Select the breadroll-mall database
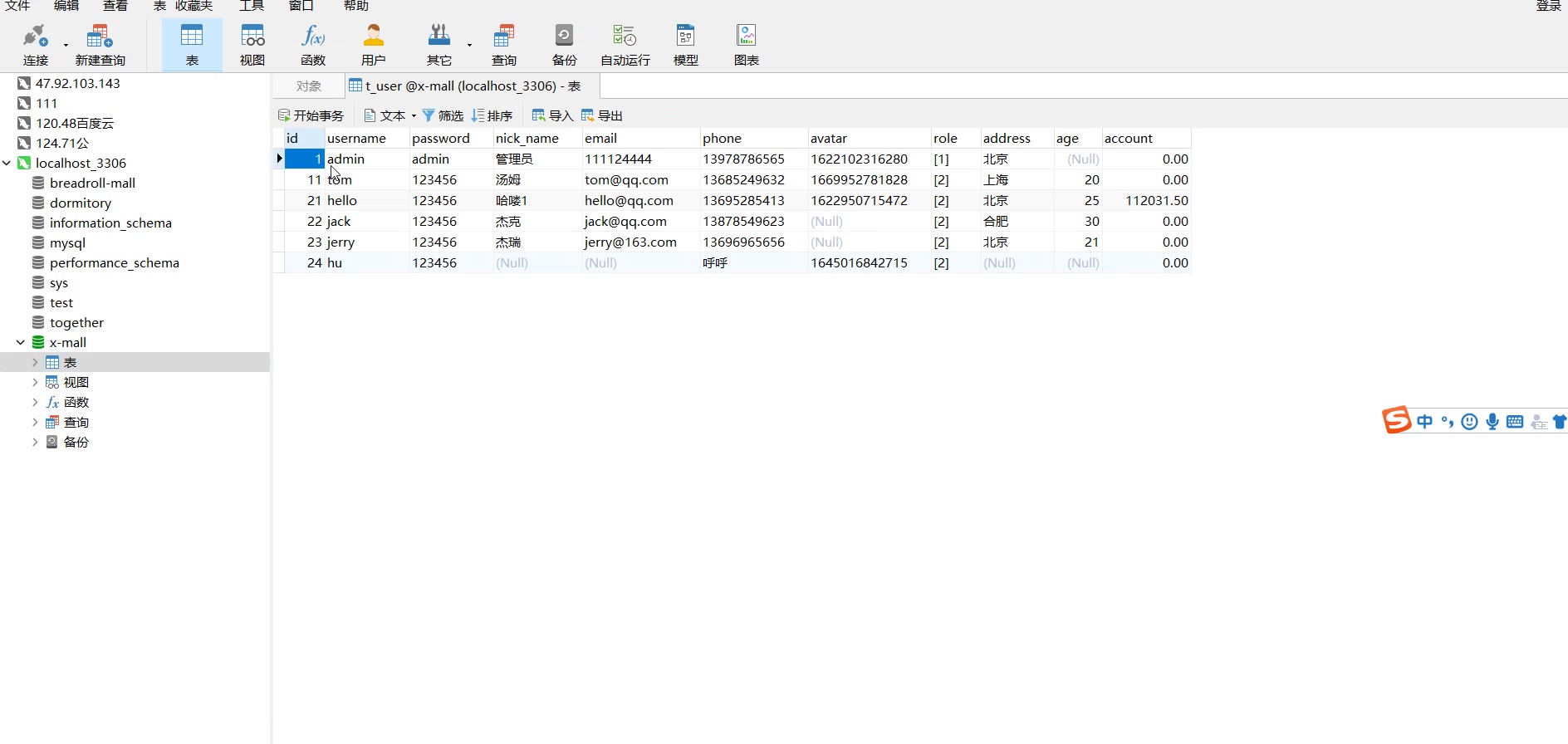 (x=92, y=183)
